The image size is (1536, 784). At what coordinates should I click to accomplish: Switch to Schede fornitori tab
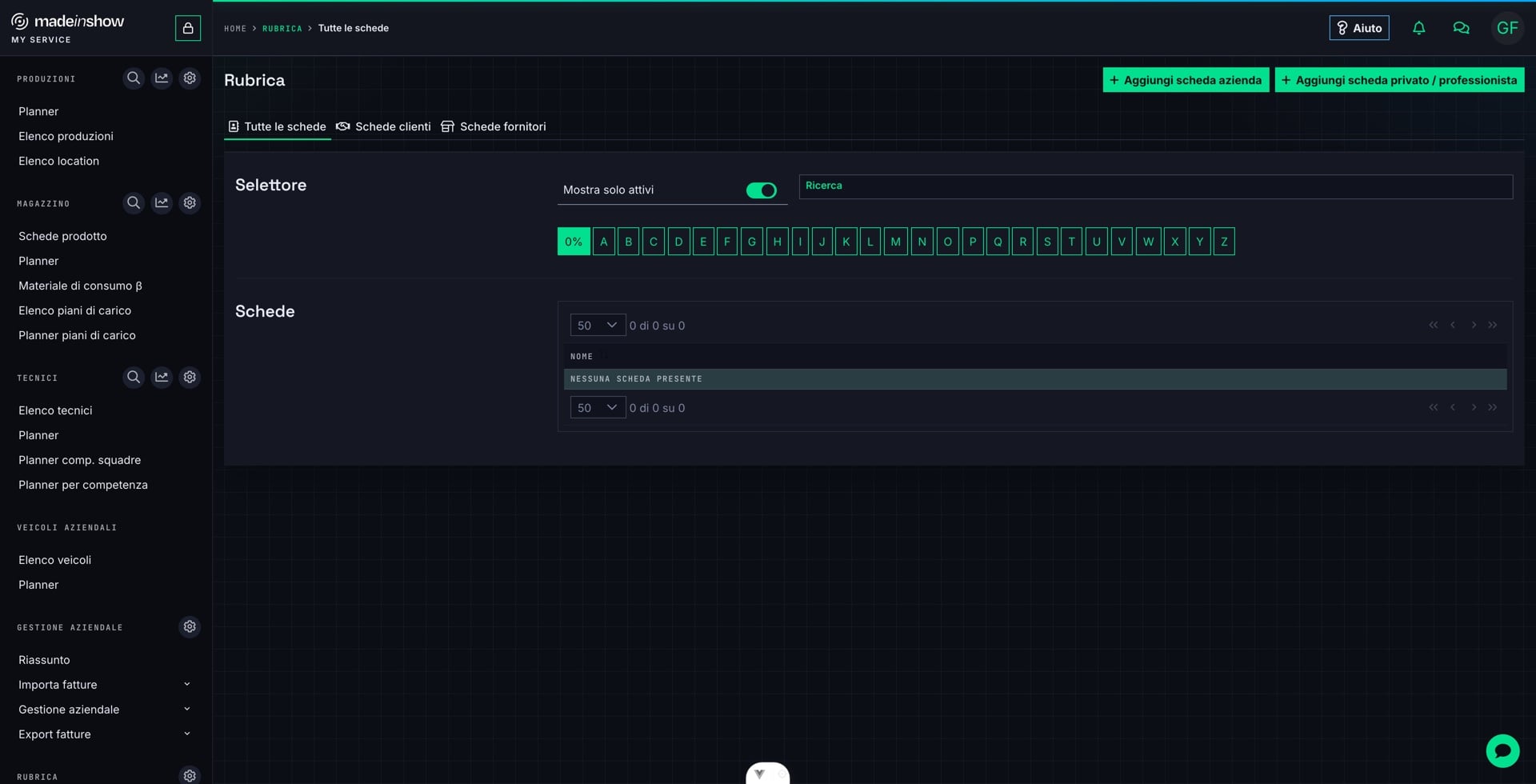click(x=494, y=126)
